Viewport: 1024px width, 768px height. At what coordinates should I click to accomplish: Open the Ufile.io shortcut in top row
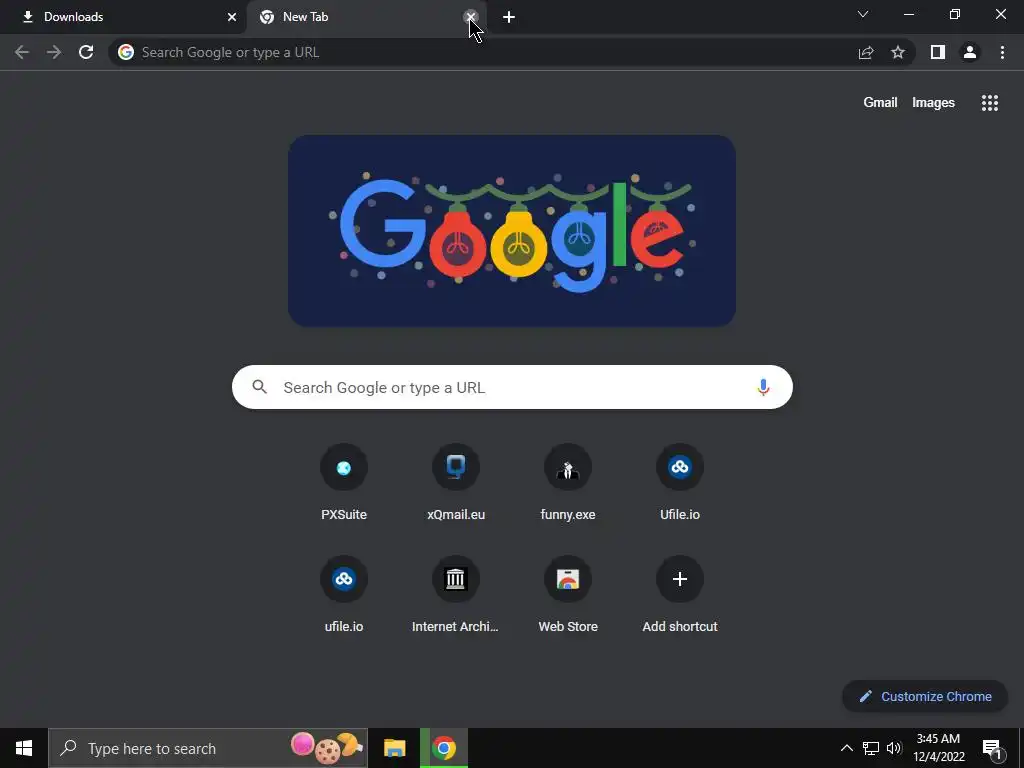pyautogui.click(x=680, y=482)
